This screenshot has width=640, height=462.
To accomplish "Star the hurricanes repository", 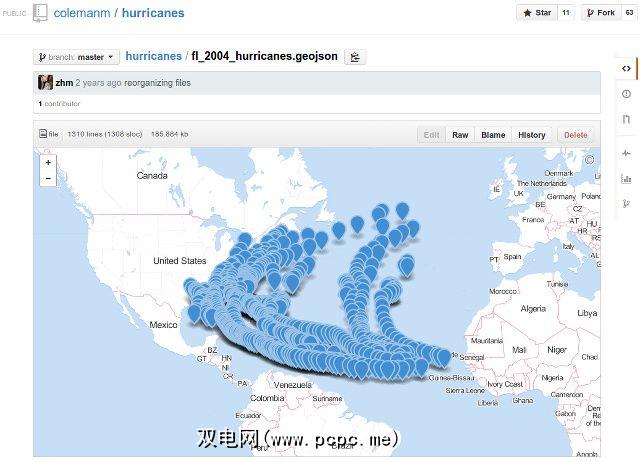I will [537, 13].
